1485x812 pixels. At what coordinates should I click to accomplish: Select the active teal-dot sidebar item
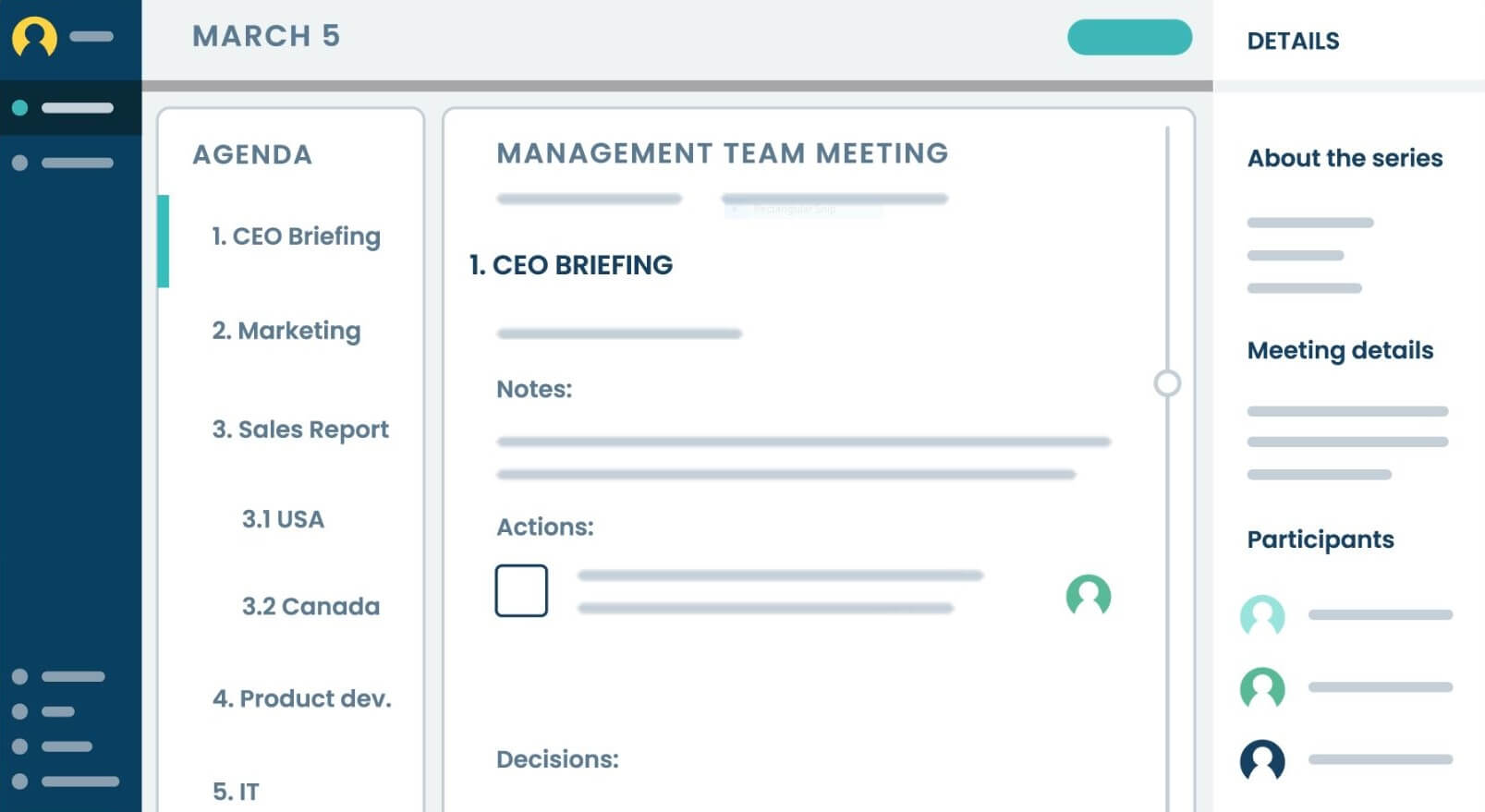(x=63, y=108)
